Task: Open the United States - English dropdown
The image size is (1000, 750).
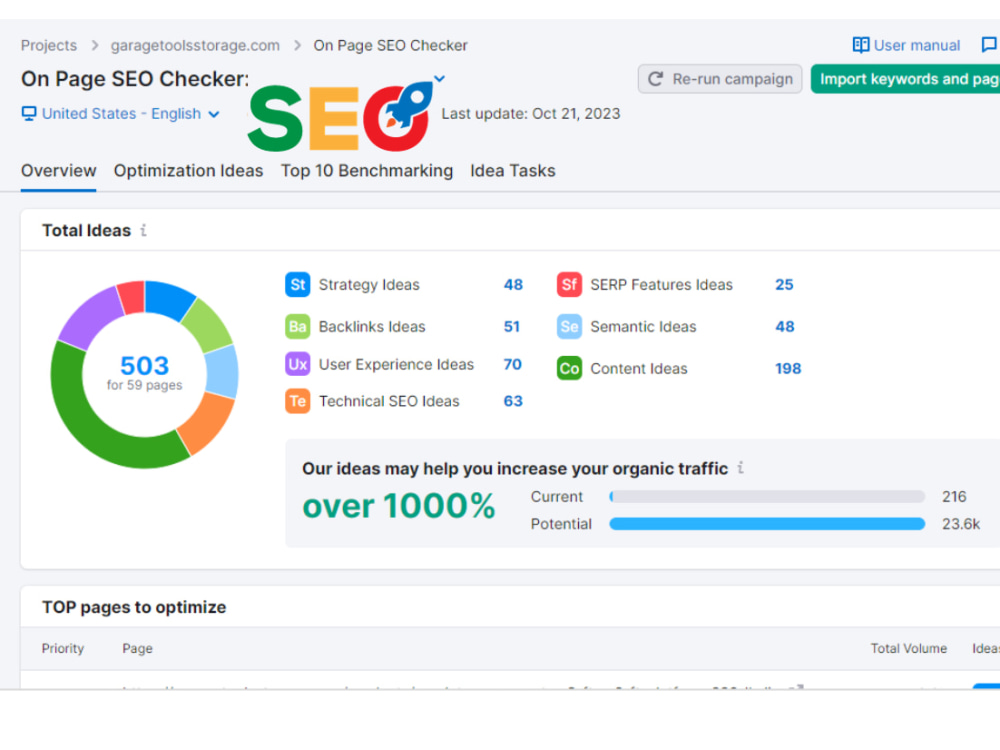Action: [x=121, y=114]
